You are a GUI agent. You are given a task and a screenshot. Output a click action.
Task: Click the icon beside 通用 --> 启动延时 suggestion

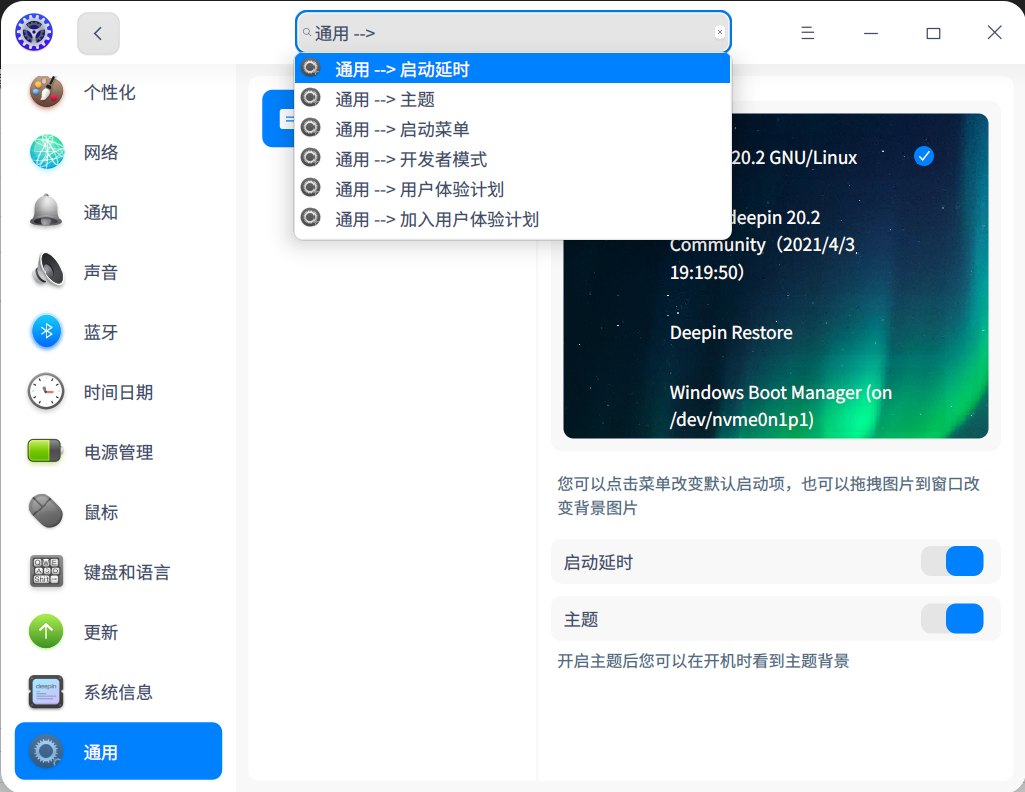(311, 68)
